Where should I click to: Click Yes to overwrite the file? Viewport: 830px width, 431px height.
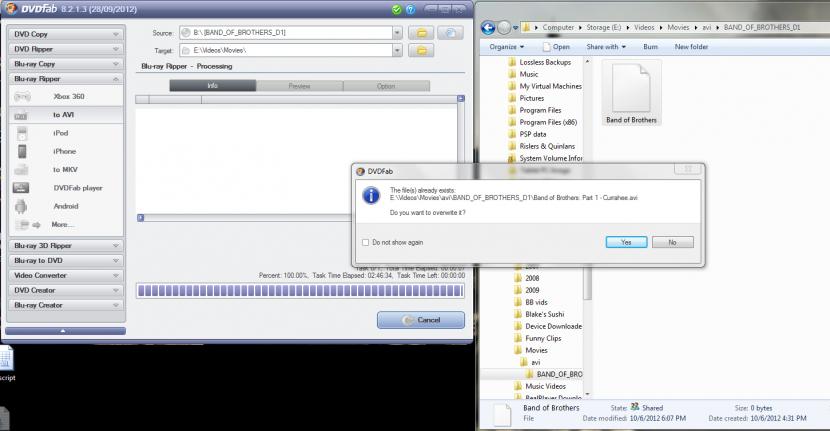click(x=626, y=242)
